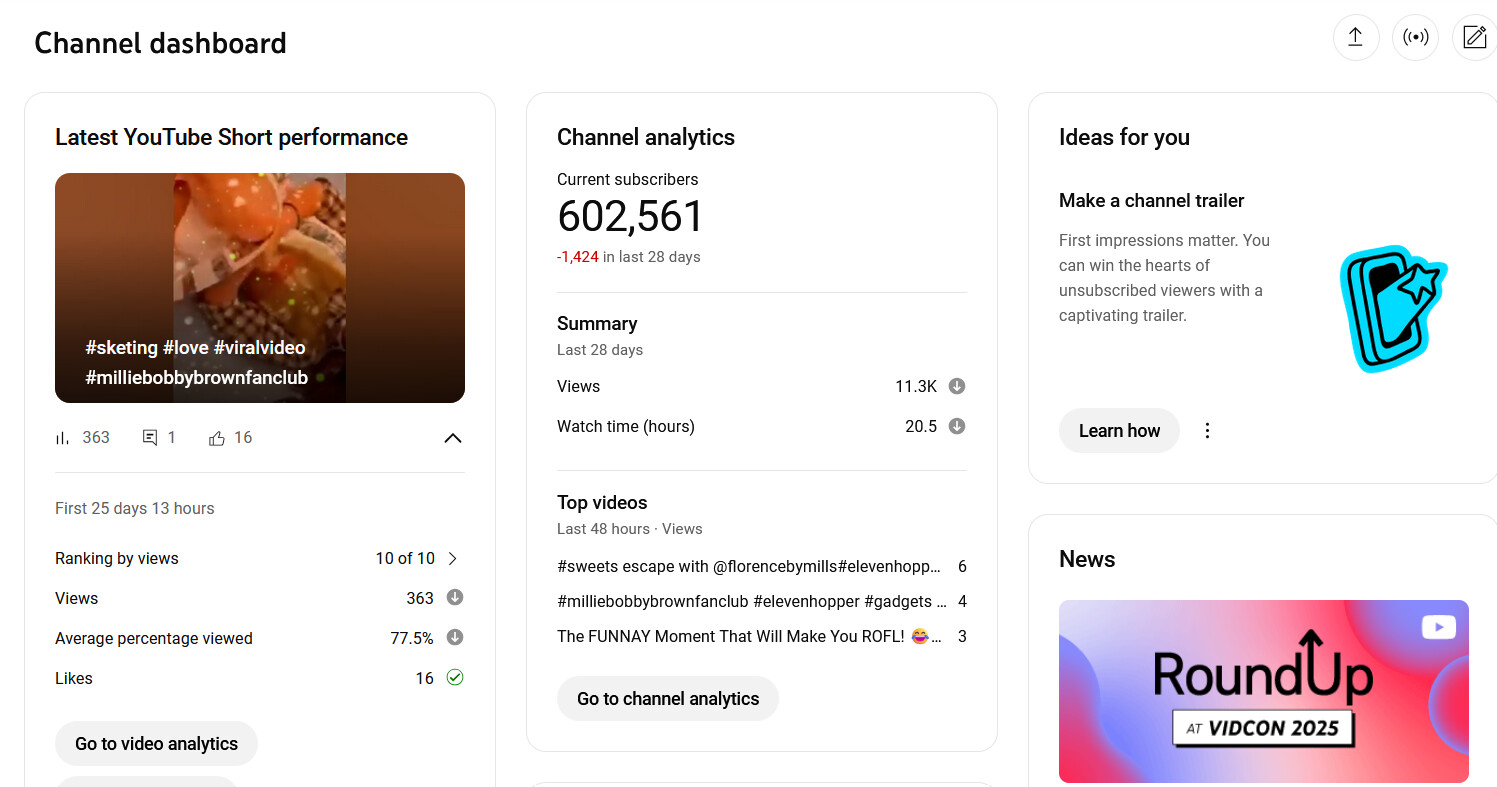Click the go live broadcast icon
This screenshot has height=787, width=1497.
1415,38
